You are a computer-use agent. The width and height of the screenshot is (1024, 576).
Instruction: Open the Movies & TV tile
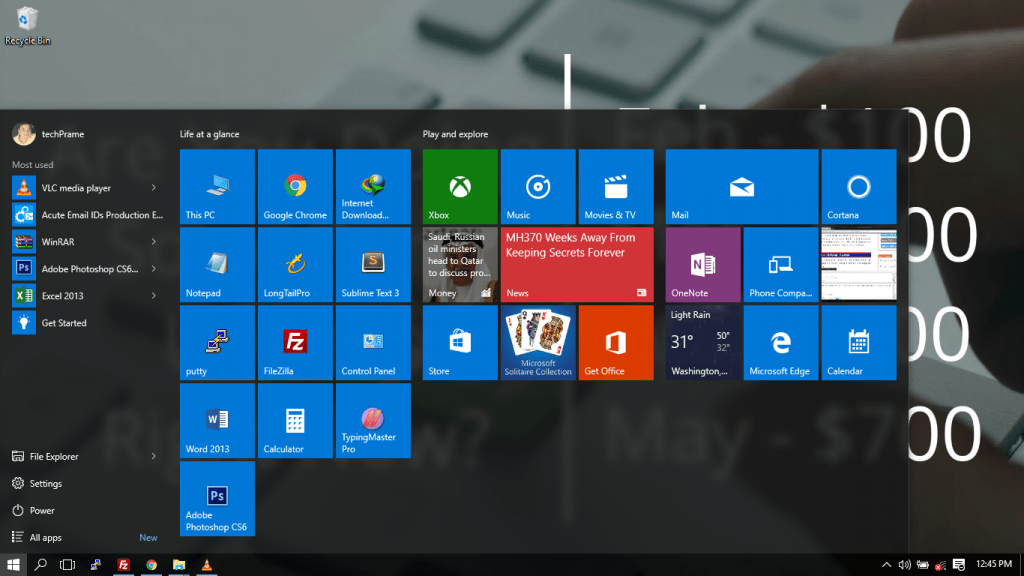coord(616,187)
